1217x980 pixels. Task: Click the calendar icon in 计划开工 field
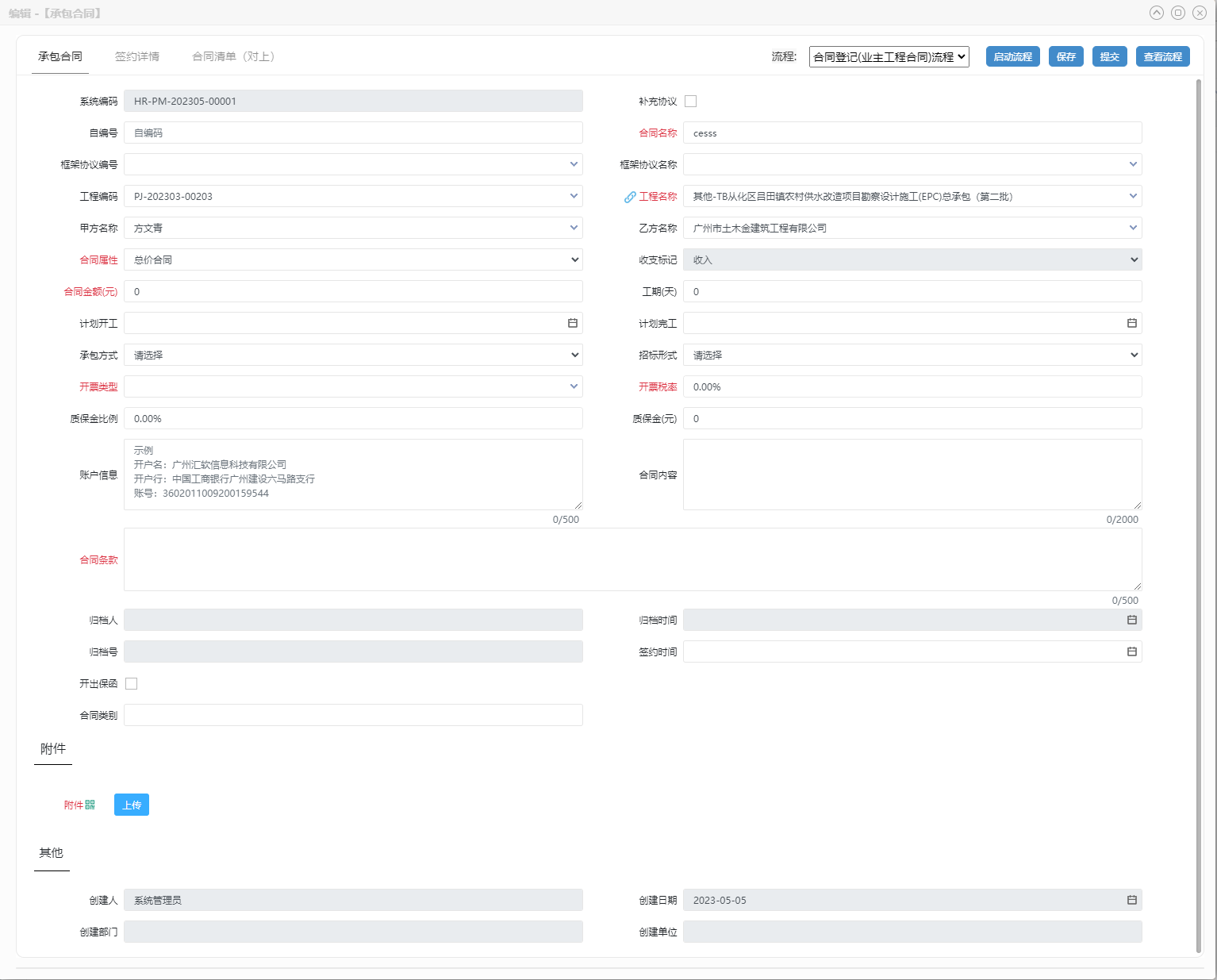click(x=572, y=323)
